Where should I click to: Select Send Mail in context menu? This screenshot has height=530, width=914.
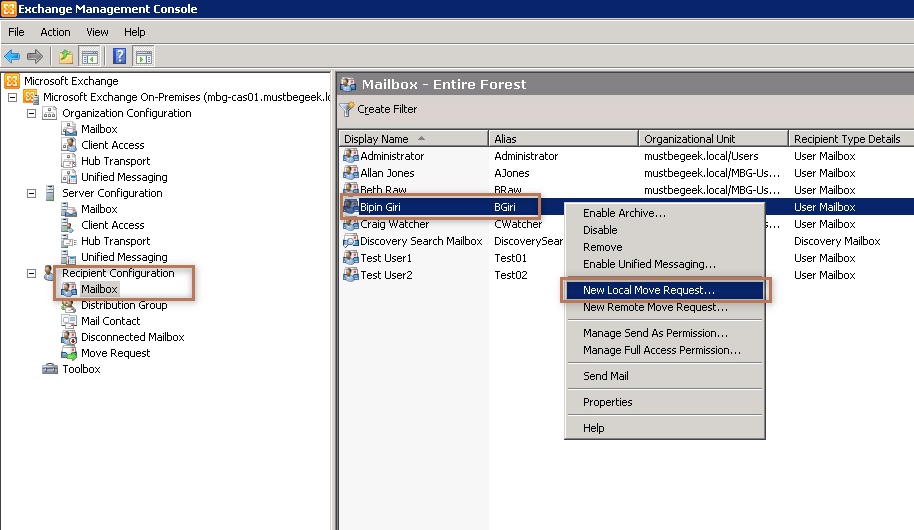(665, 376)
